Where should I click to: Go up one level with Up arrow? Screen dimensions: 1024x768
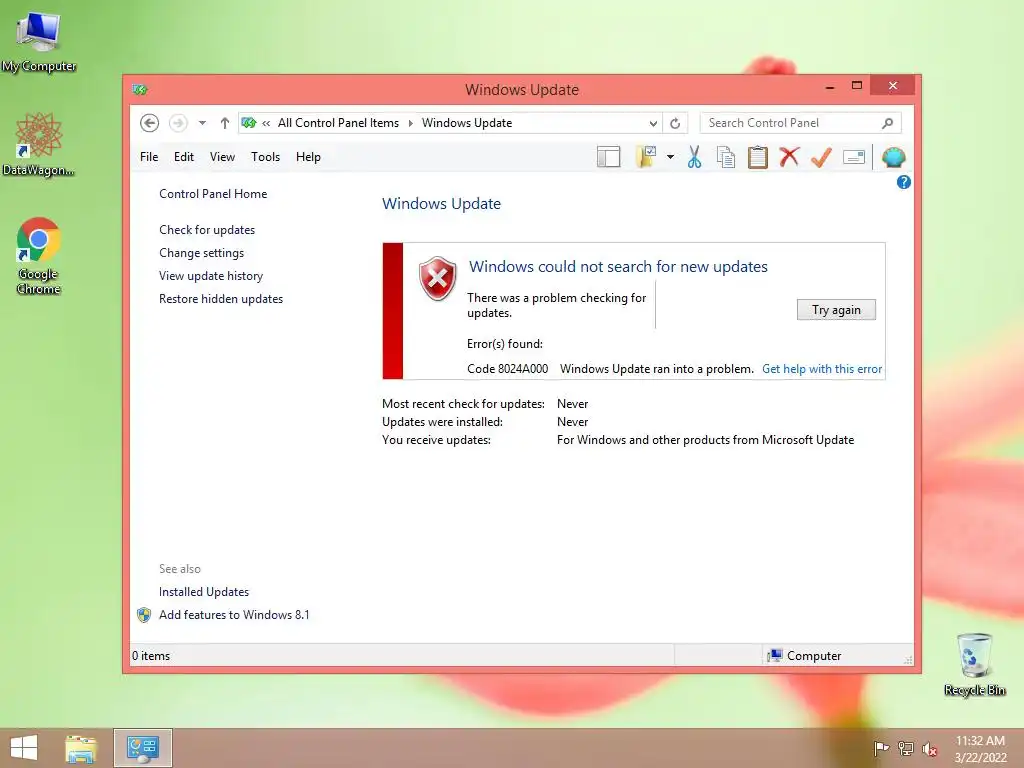tap(225, 123)
